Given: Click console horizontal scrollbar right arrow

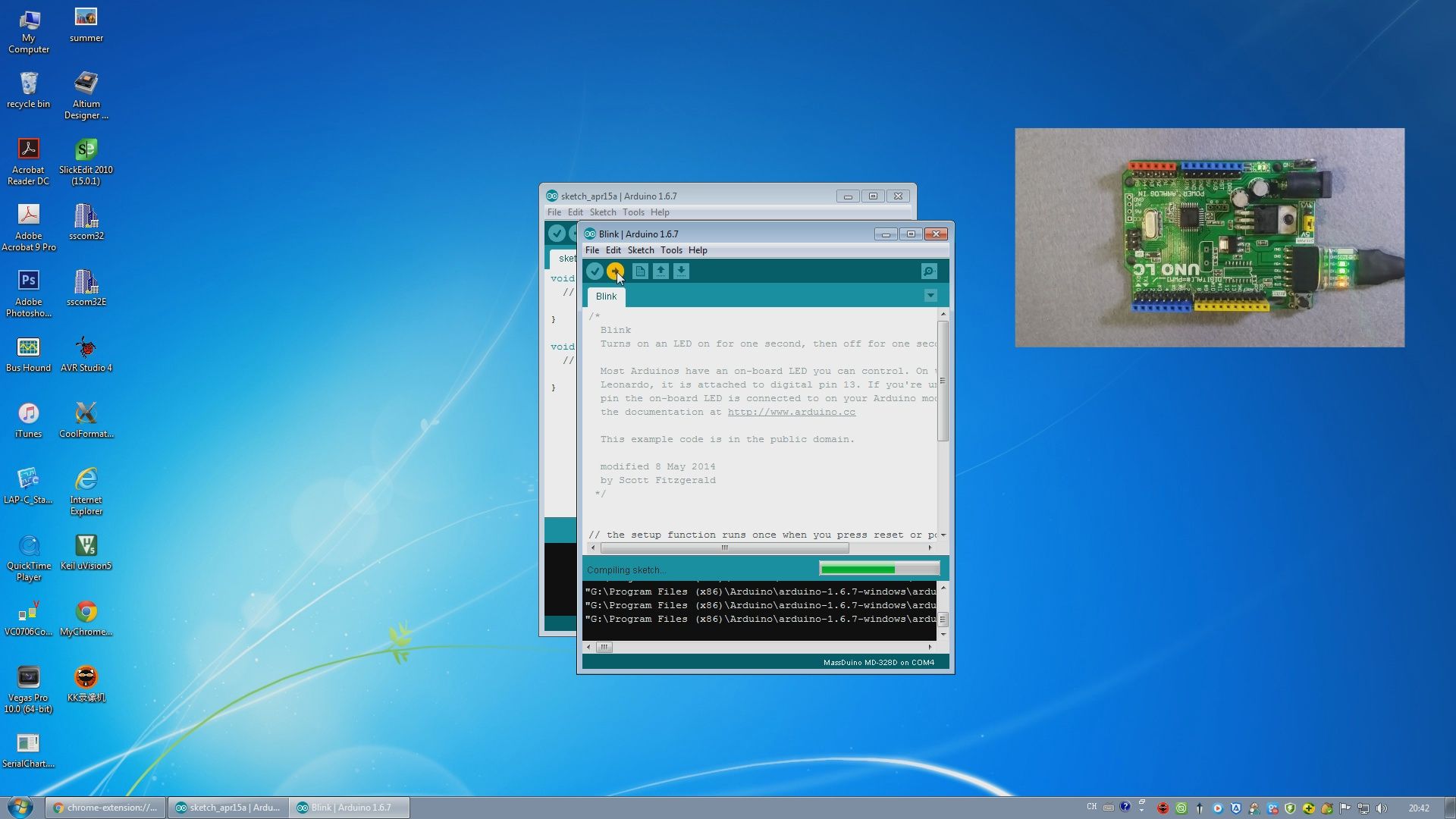Looking at the screenshot, I should pyautogui.click(x=930, y=647).
